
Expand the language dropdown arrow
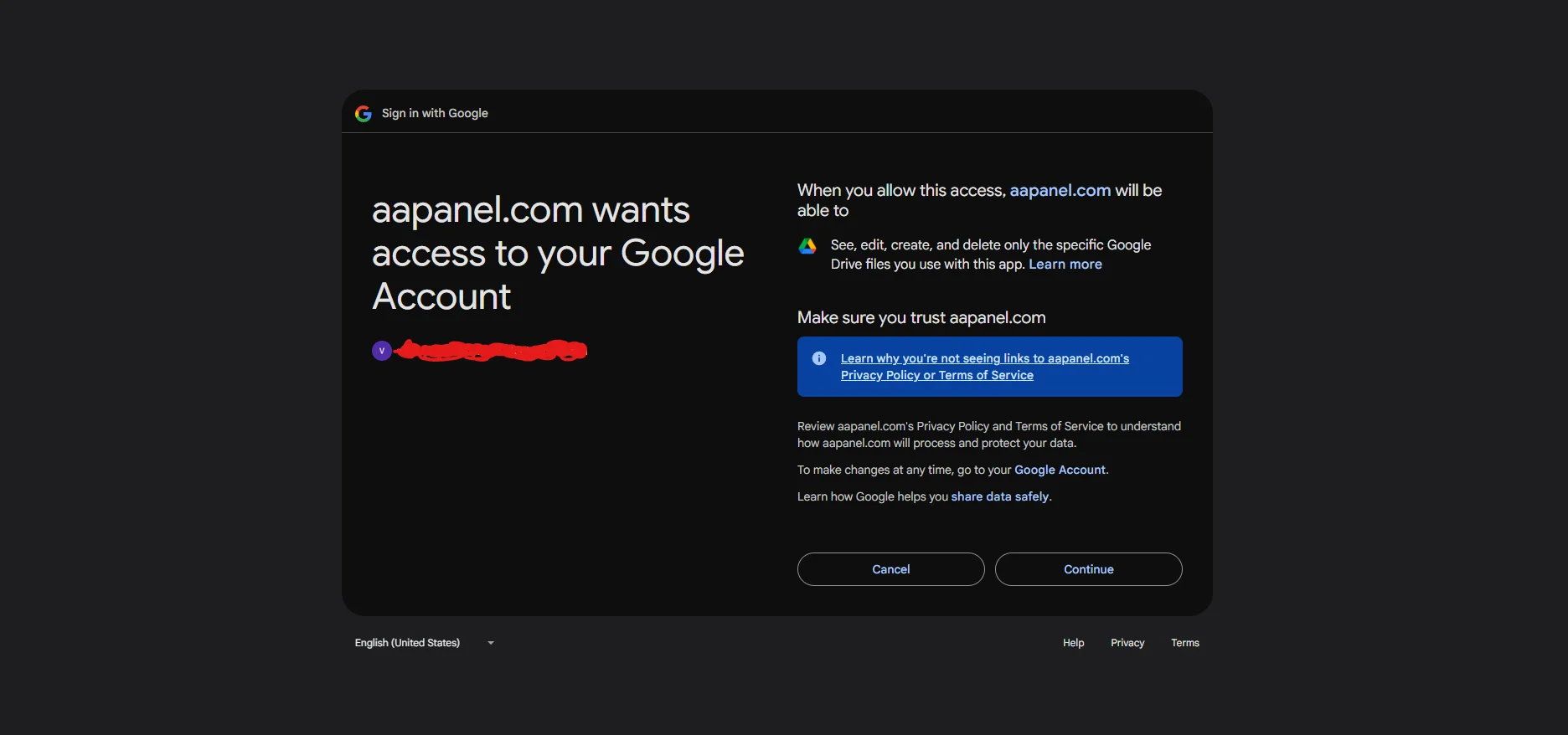tap(491, 643)
